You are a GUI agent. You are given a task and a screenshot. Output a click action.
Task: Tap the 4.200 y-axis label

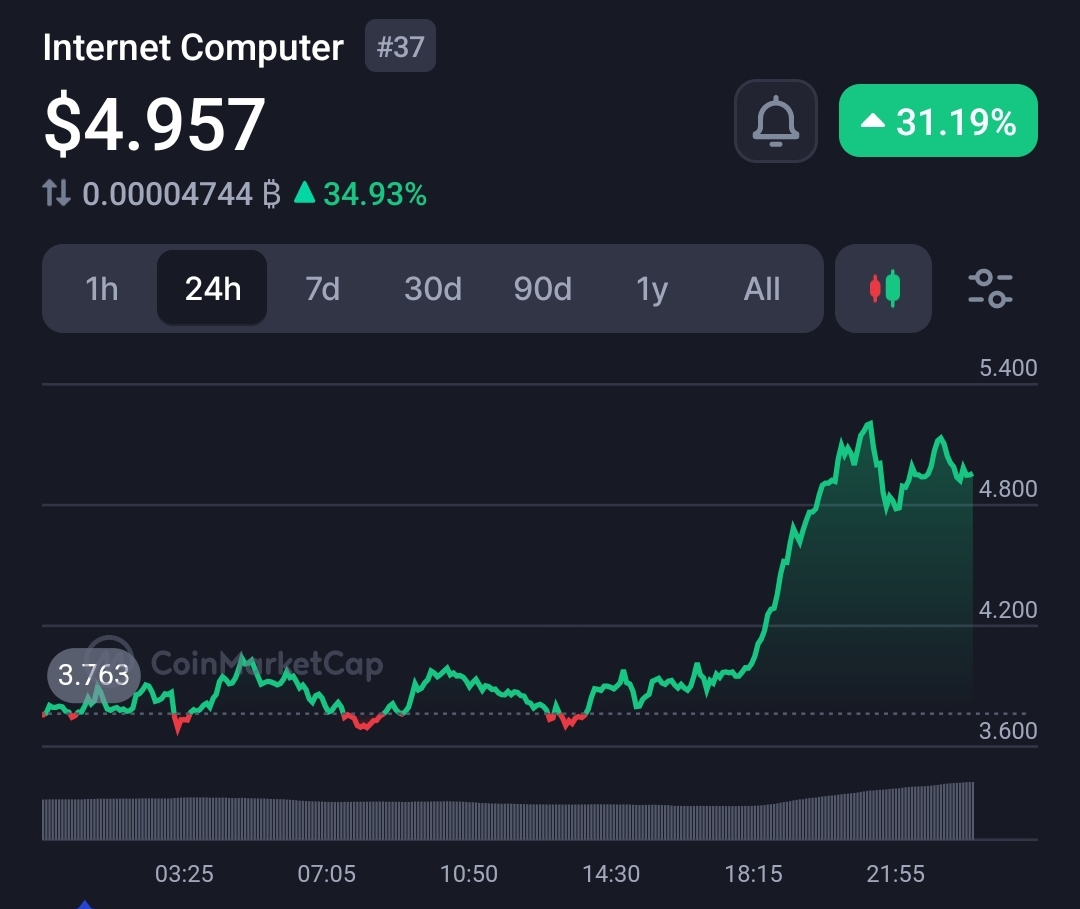[1008, 610]
